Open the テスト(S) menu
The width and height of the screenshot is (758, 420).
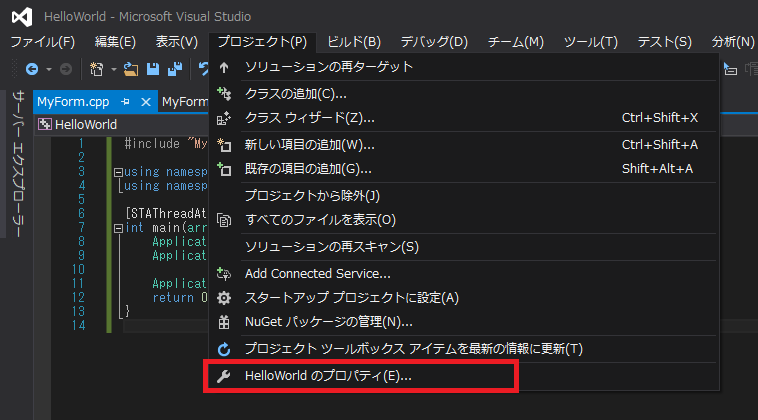tap(665, 42)
